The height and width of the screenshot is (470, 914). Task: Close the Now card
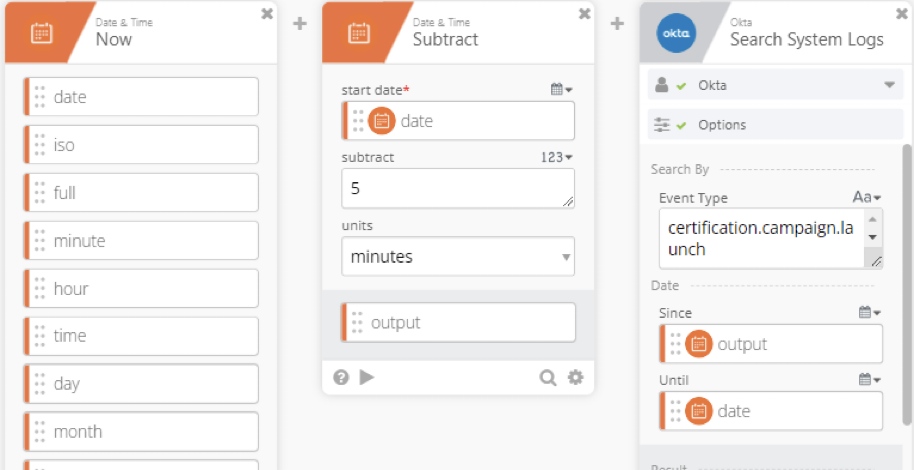pos(267,14)
